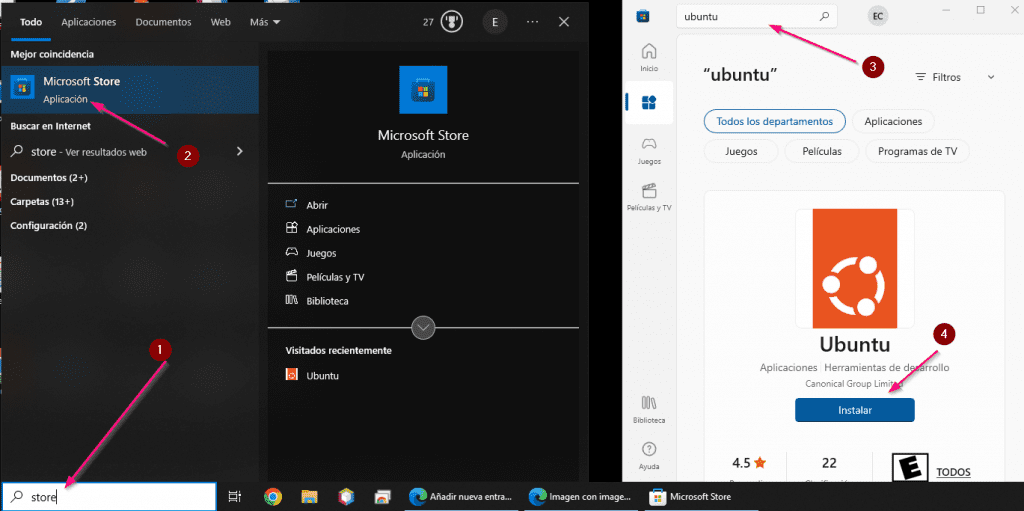1024x511 pixels.
Task: Maximize the Microsoft Store window
Action: pos(980,10)
